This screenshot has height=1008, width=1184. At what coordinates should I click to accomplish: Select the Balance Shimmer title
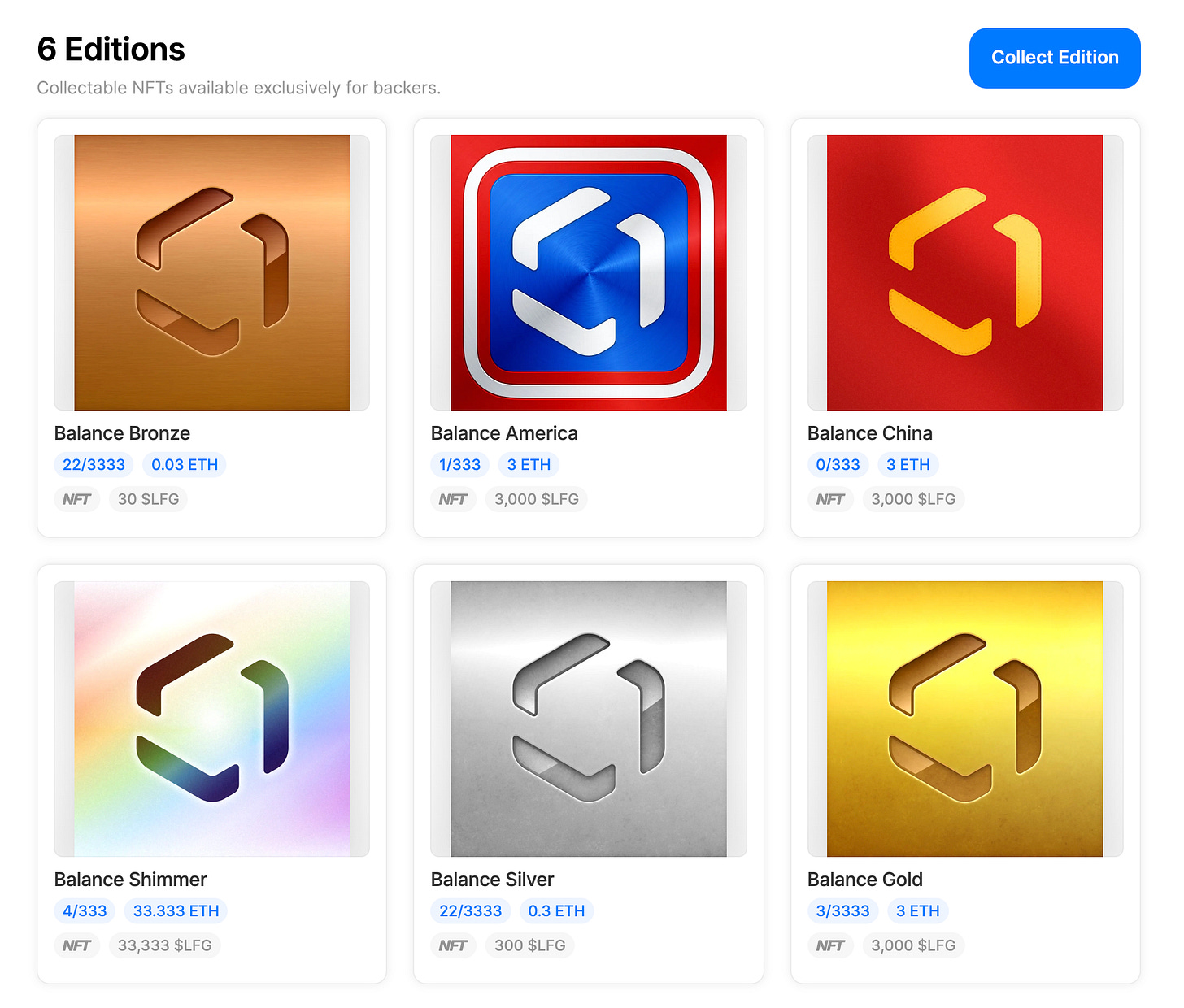click(x=131, y=880)
